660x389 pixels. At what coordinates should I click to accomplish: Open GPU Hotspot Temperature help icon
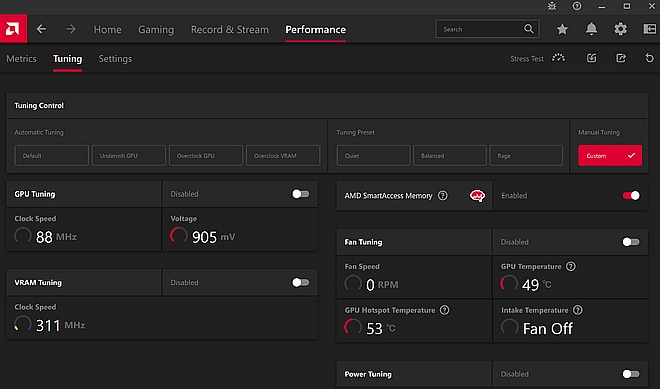click(x=444, y=310)
